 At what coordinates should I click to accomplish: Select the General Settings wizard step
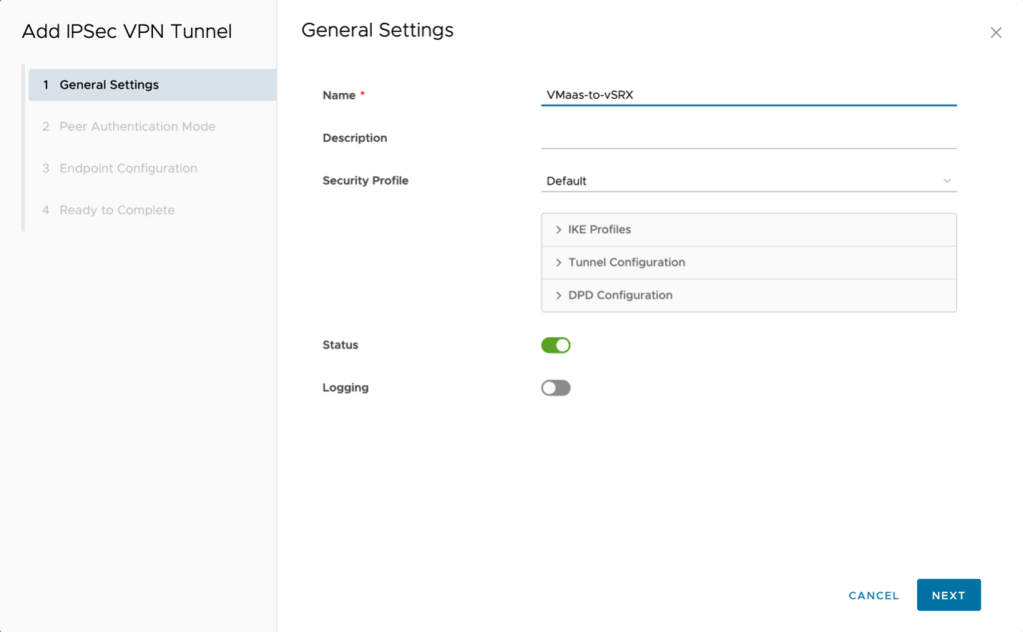[x=109, y=85]
